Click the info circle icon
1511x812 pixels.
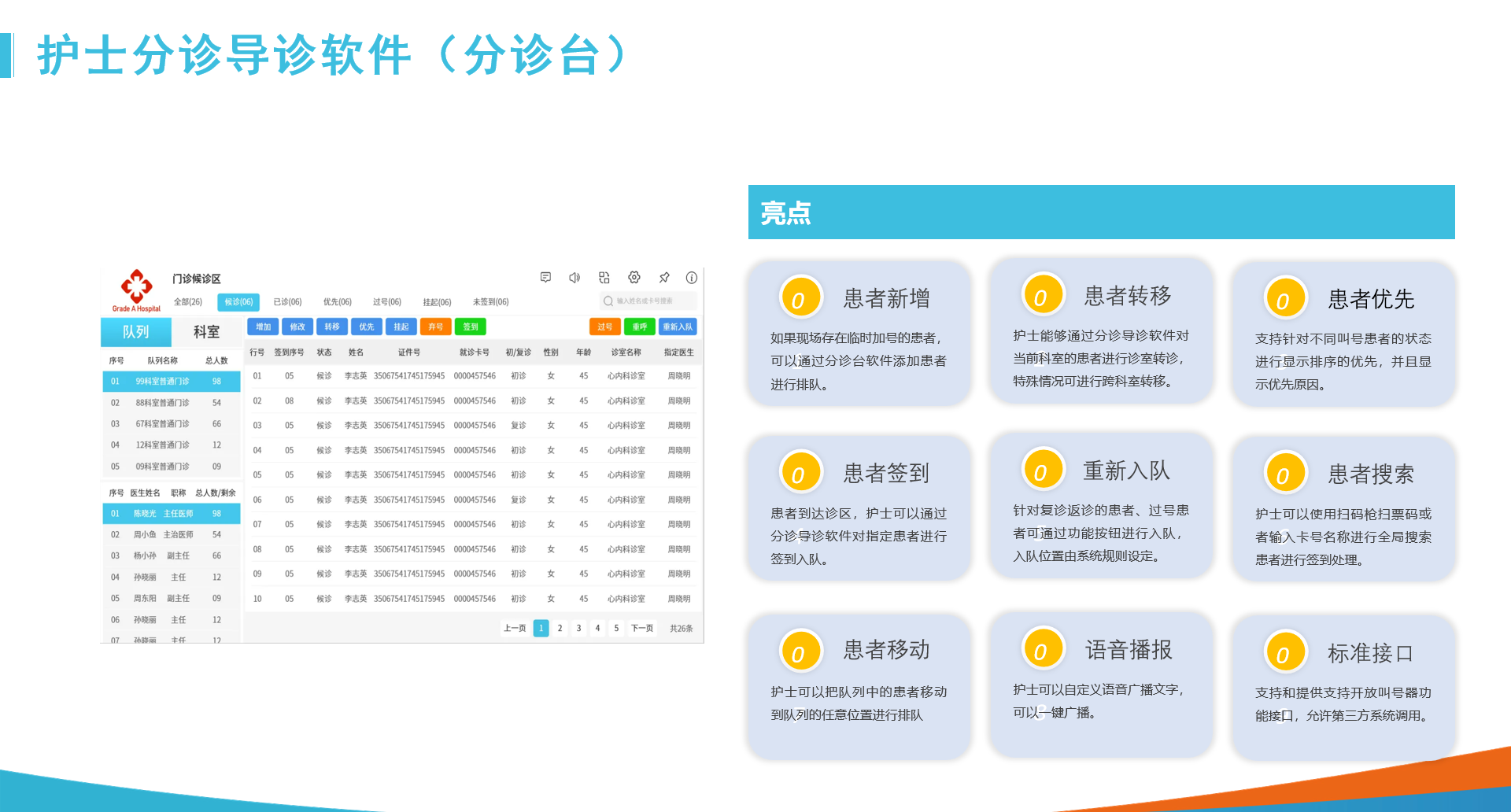(x=692, y=278)
